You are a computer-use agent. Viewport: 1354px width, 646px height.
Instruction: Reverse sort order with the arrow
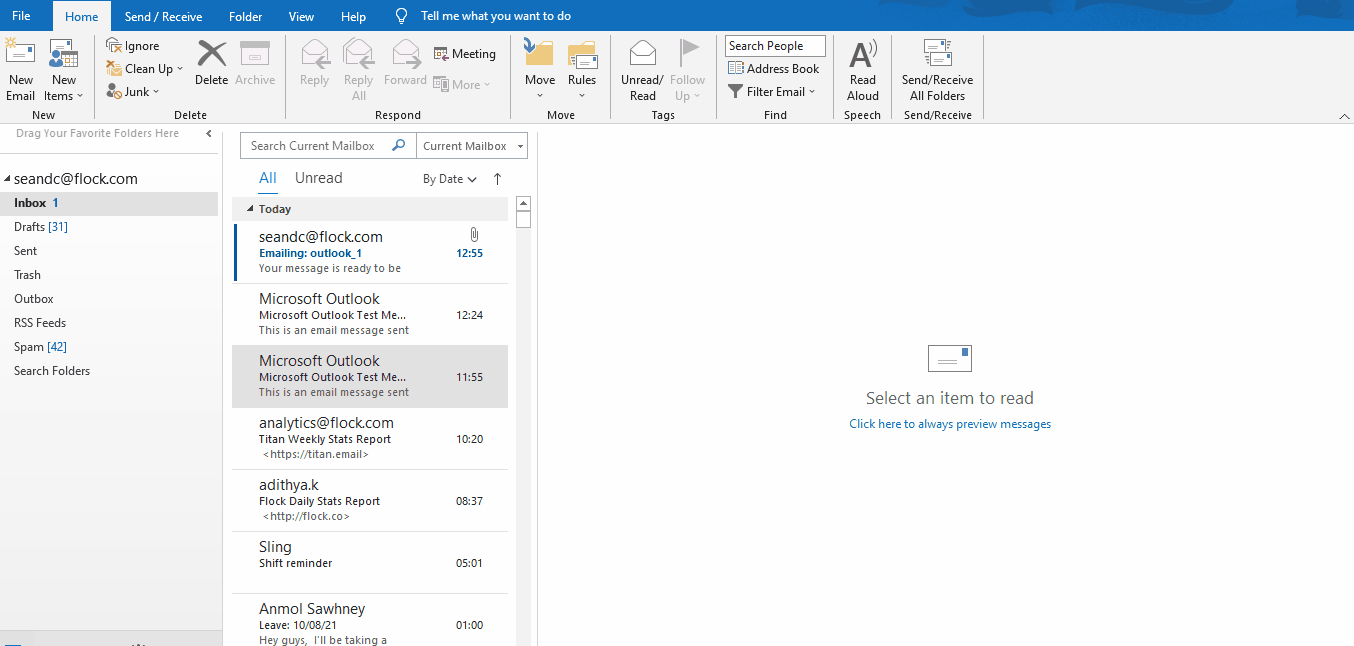point(497,179)
